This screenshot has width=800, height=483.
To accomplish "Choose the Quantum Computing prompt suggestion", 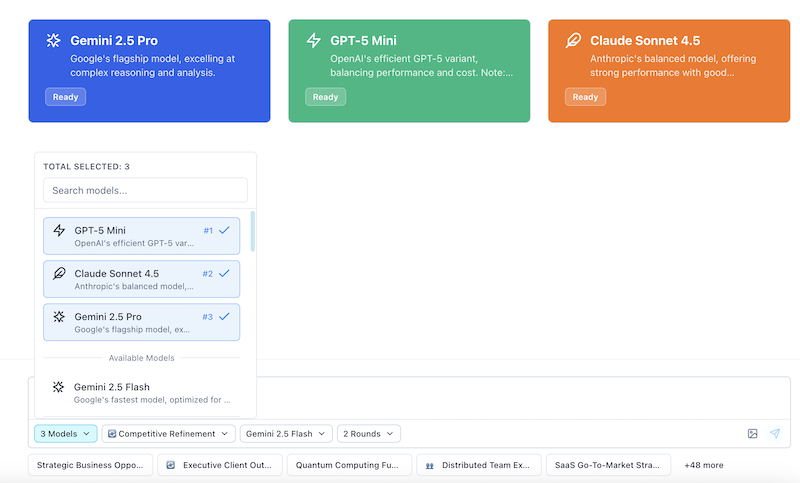I will (348, 465).
